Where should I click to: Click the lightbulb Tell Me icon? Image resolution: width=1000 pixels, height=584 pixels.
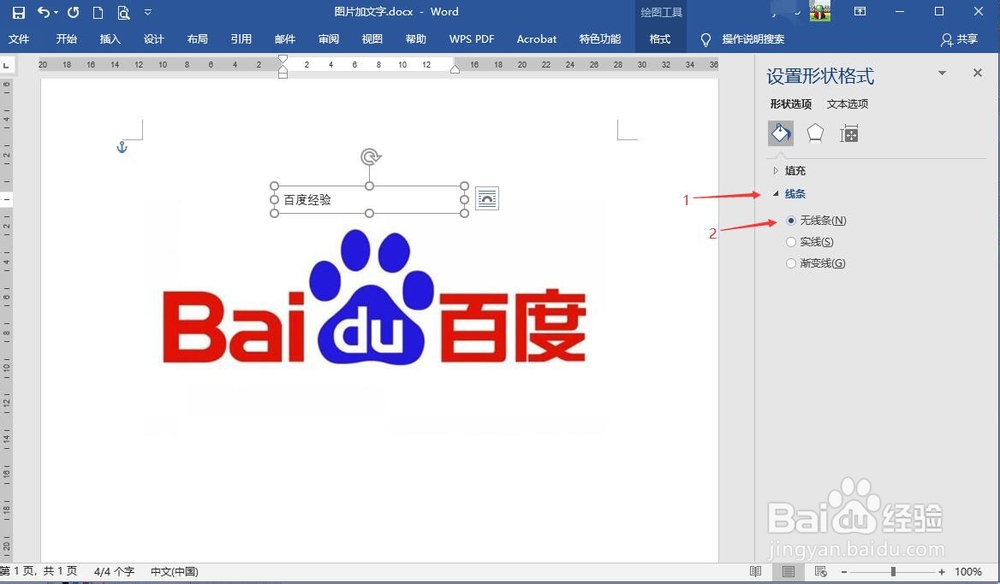pyautogui.click(x=705, y=40)
